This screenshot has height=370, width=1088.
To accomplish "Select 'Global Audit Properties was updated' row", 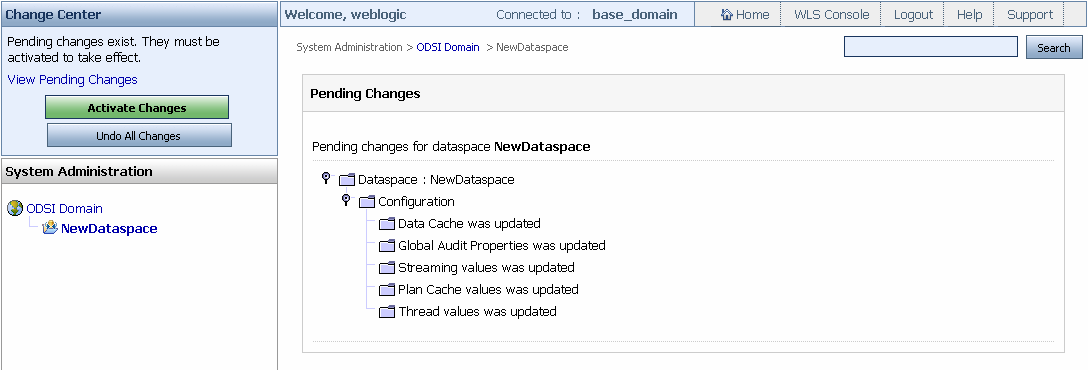I will 502,246.
